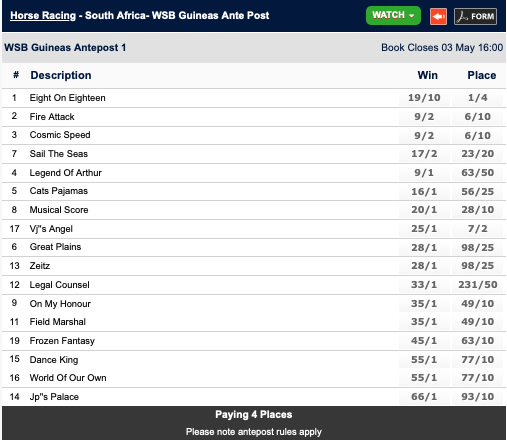Choose Frozen Fantasy win odds 45/1

coord(424,341)
